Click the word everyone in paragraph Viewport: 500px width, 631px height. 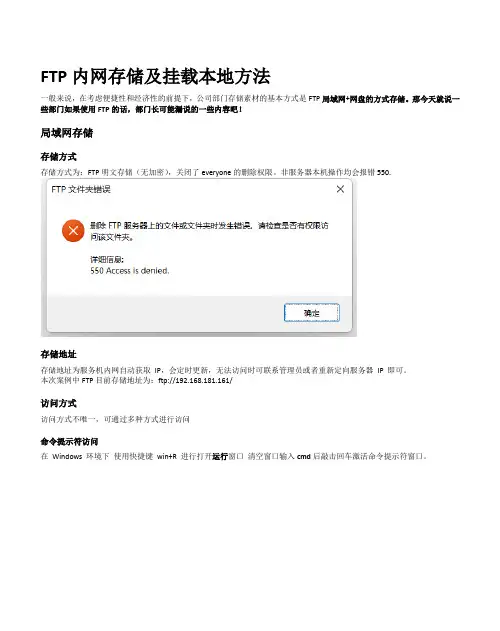point(216,173)
